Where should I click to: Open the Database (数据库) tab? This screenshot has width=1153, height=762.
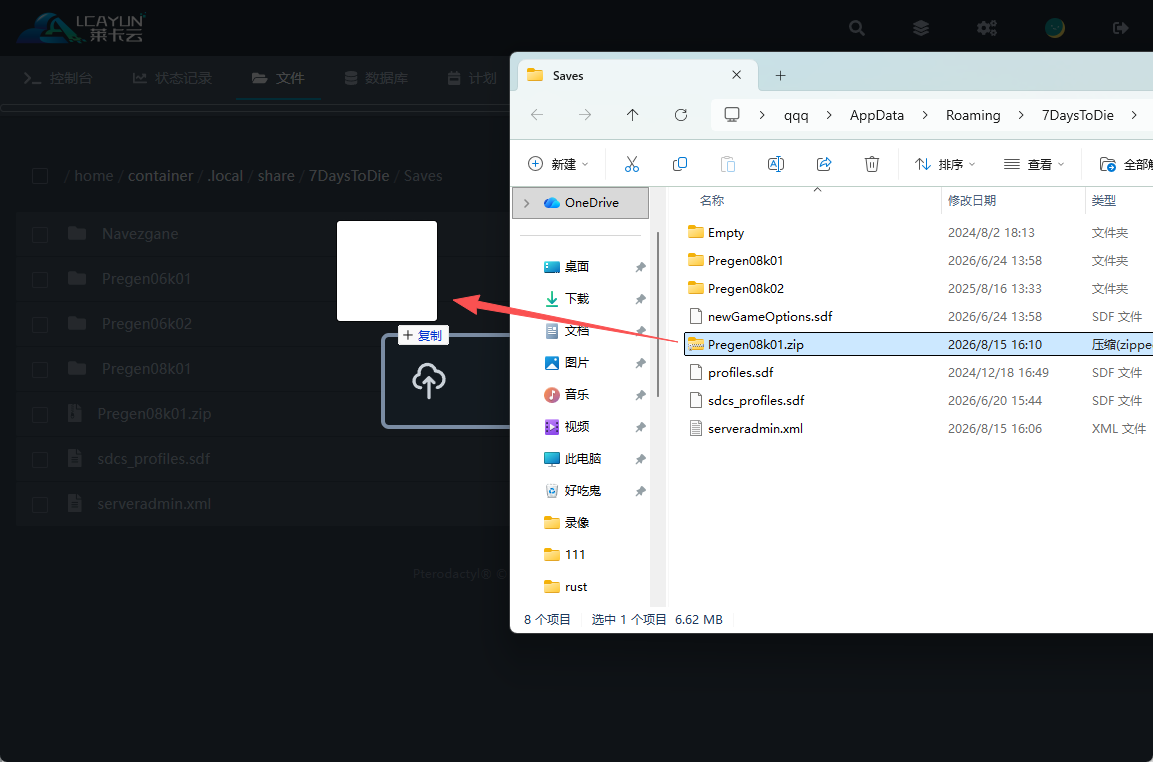(x=376, y=78)
